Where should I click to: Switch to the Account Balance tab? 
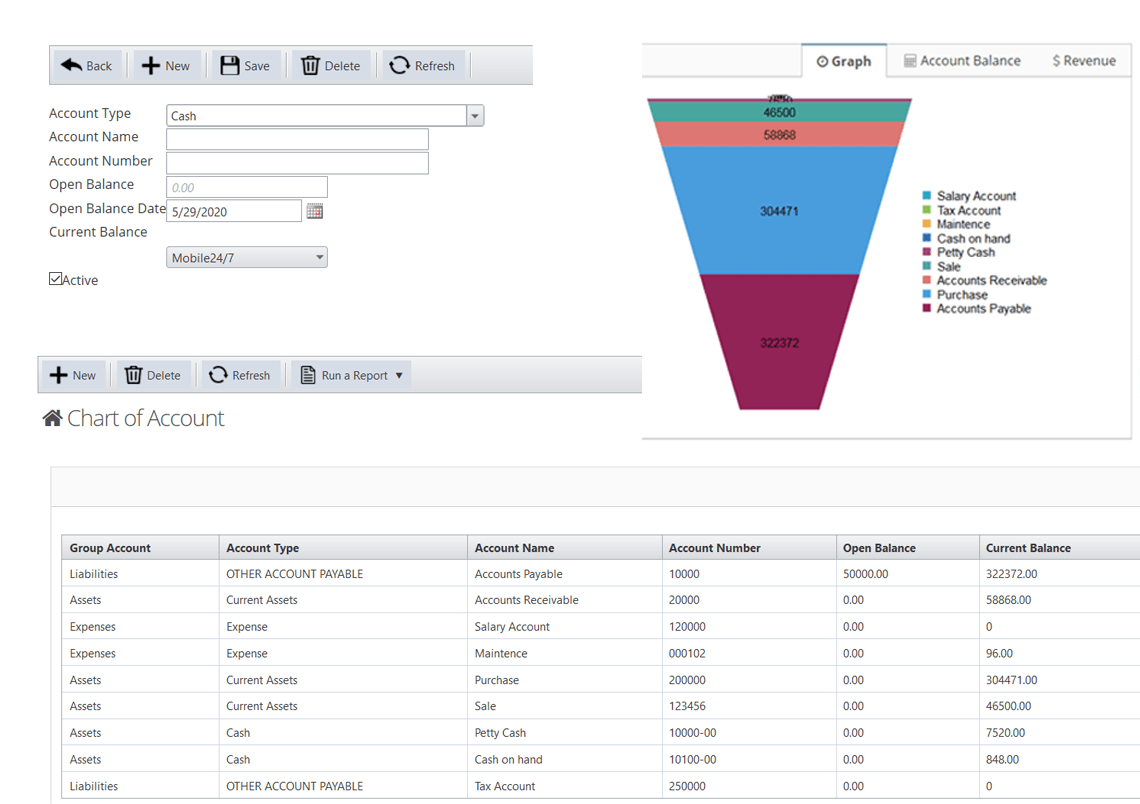click(x=962, y=60)
